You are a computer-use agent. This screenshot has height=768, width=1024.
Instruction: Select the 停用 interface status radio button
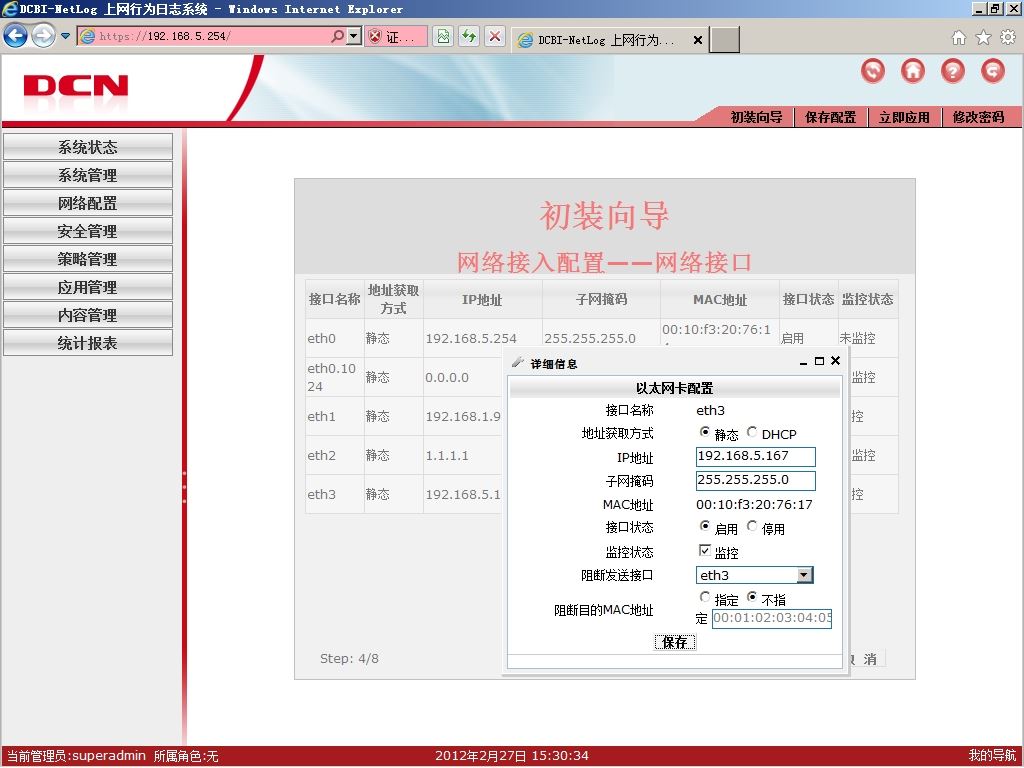click(x=752, y=526)
